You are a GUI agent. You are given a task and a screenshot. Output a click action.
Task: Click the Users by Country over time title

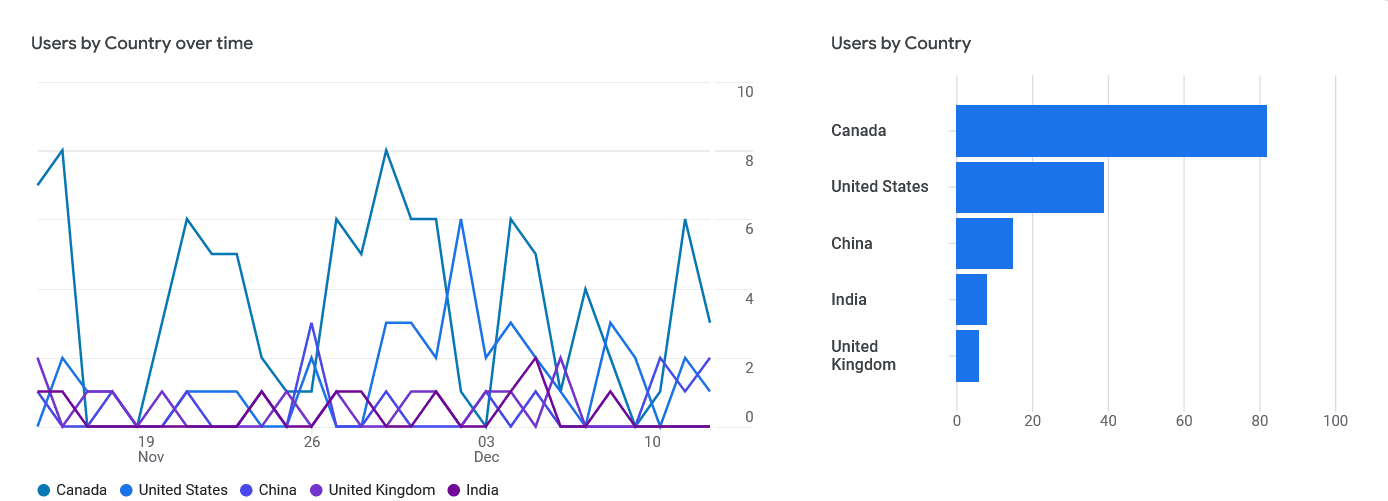click(x=142, y=43)
